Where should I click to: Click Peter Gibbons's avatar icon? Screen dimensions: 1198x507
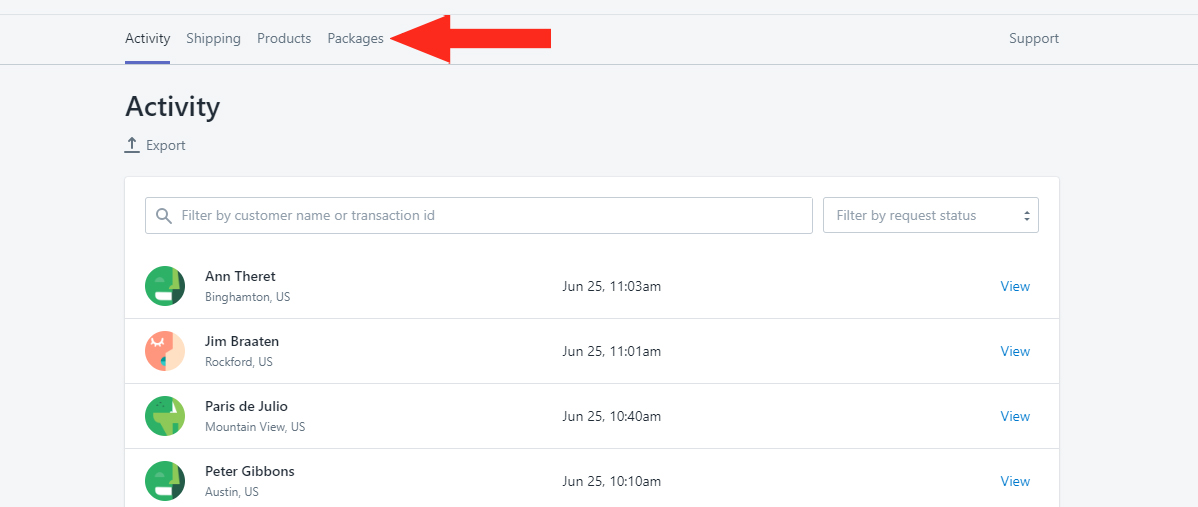click(x=165, y=481)
